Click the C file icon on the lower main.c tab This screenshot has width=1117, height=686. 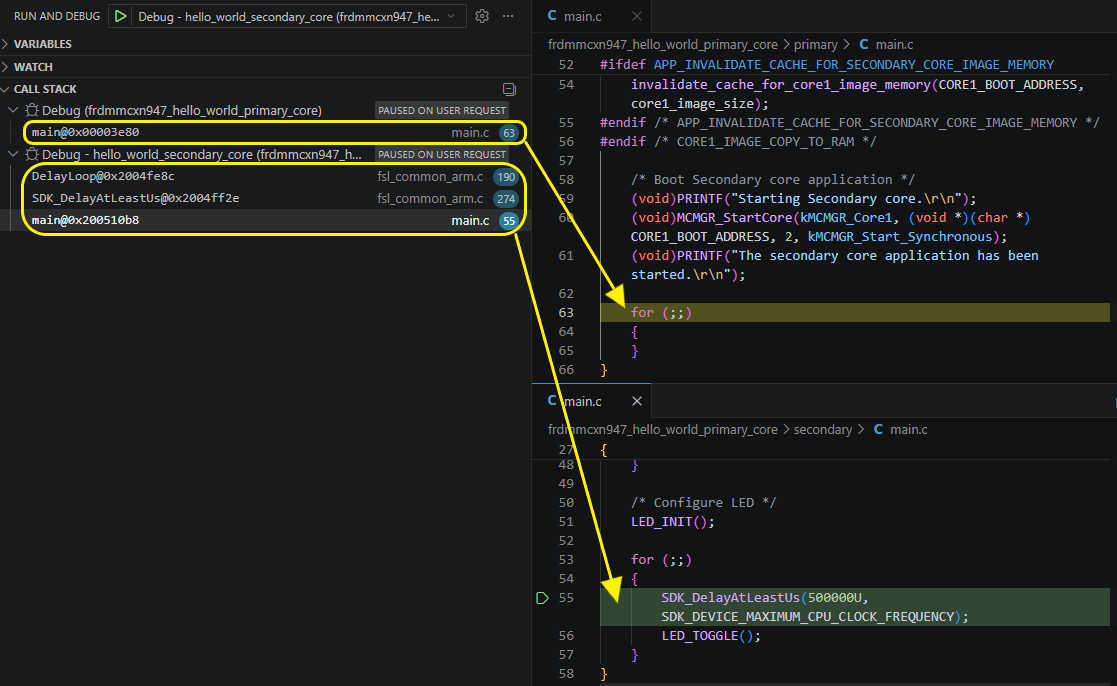(x=552, y=401)
